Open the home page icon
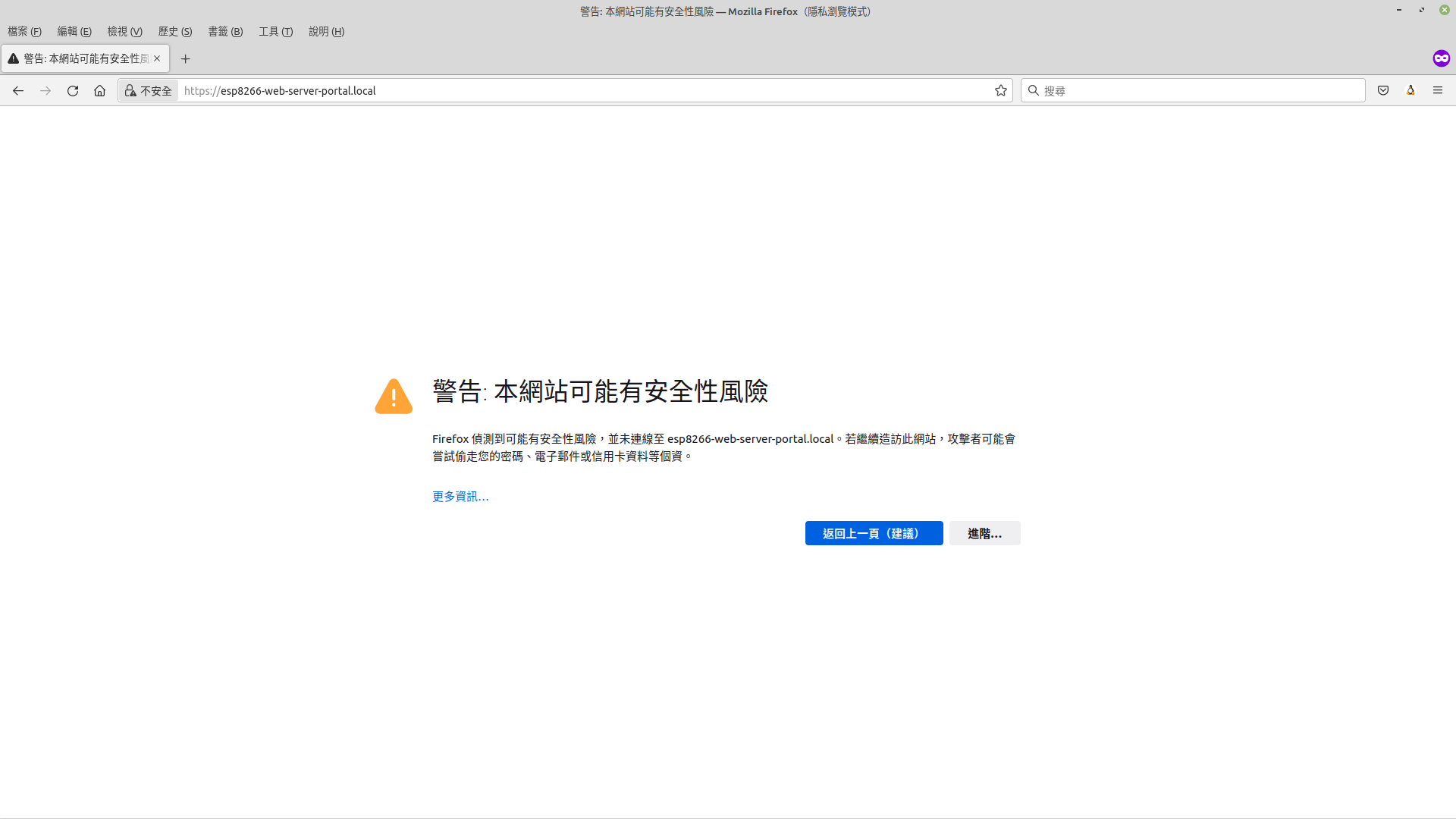This screenshot has width=1456, height=819. [99, 90]
